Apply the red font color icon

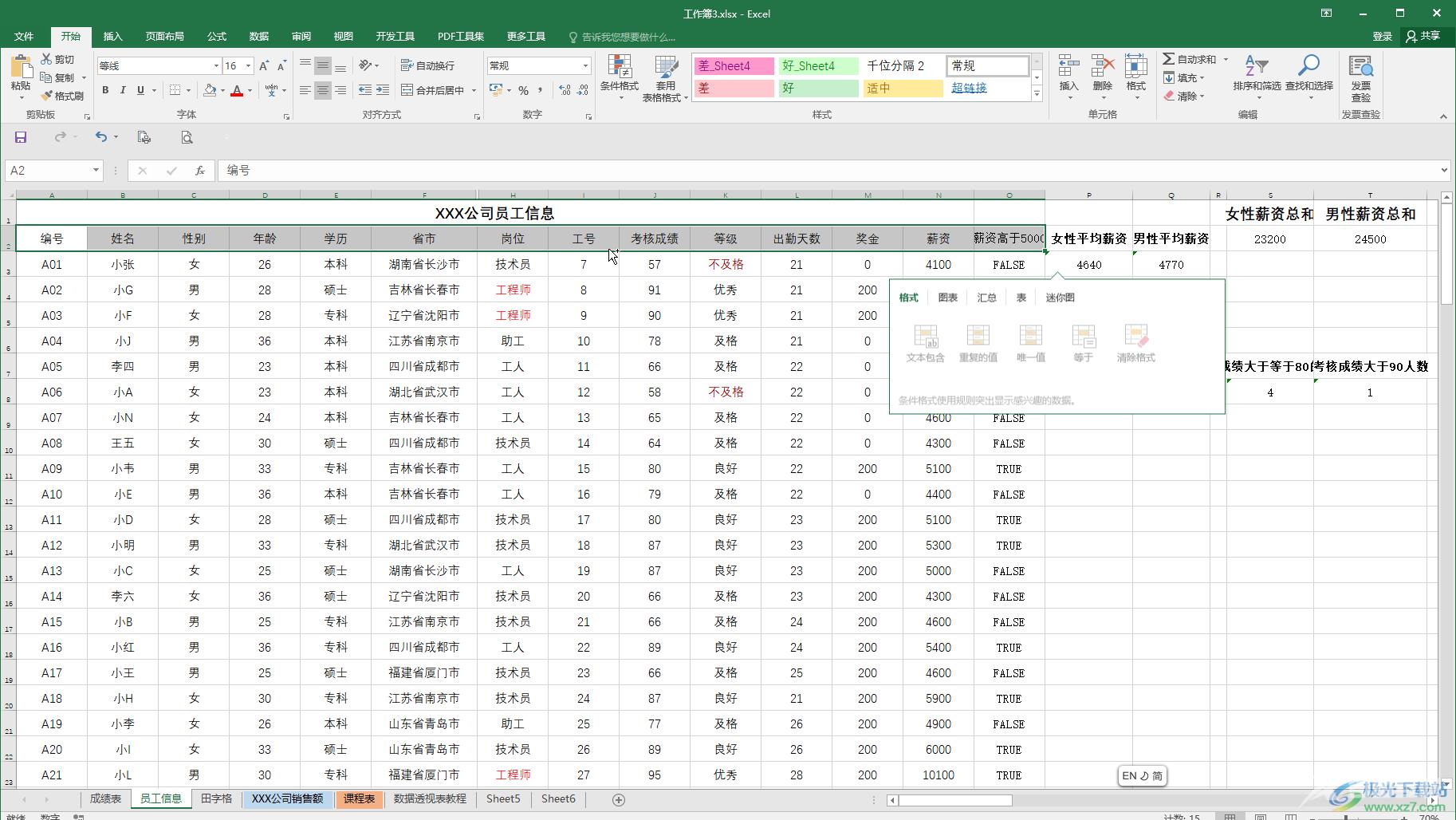point(237,90)
